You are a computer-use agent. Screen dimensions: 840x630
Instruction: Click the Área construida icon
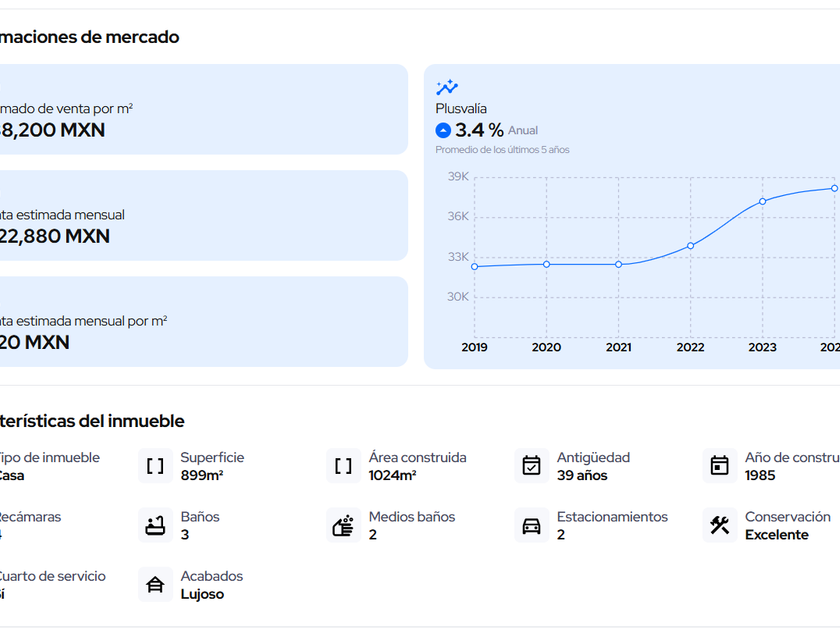[343, 466]
